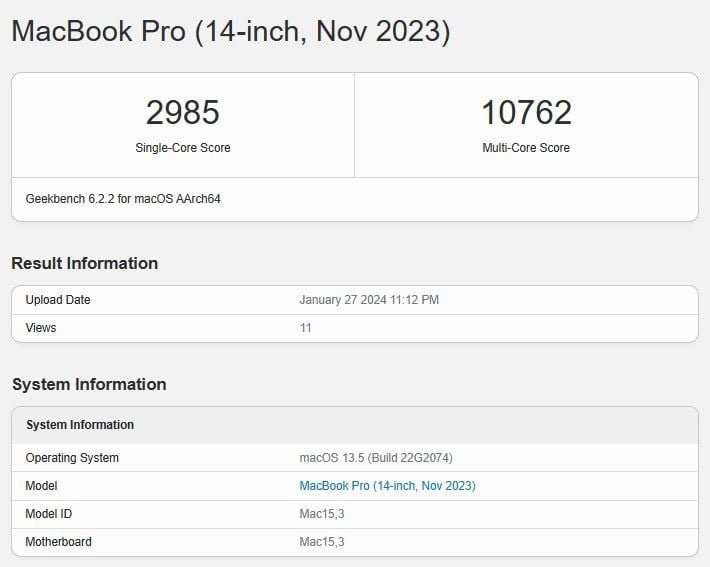Viewport: 710px width, 567px height.
Task: Select the Multi-Core Score label
Action: pyautogui.click(x=526, y=148)
